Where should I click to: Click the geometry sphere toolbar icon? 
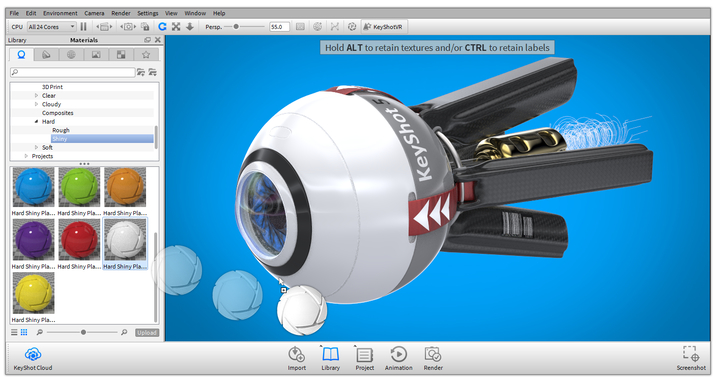(317, 27)
